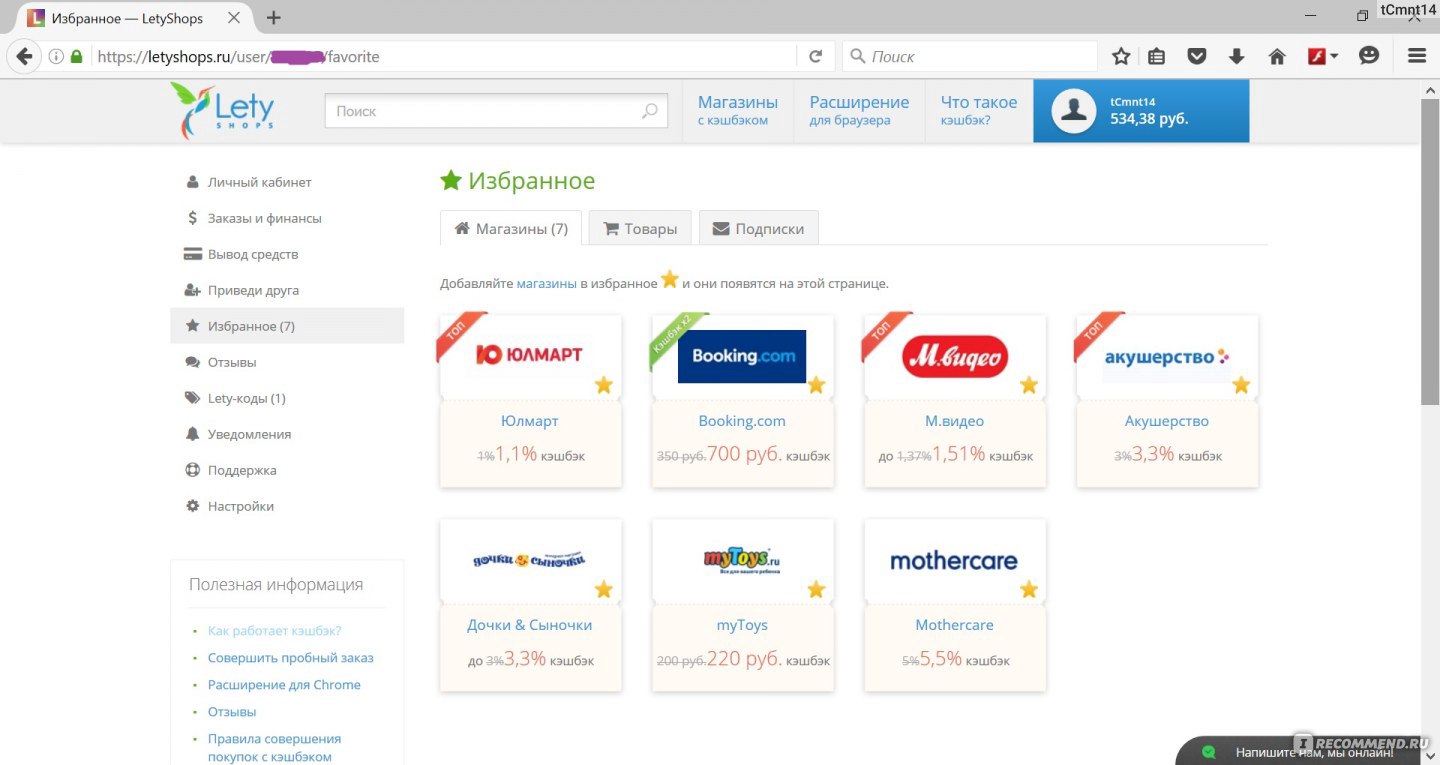Open the Юлмарт store name link
Image resolution: width=1440 pixels, height=765 pixels.
[530, 421]
